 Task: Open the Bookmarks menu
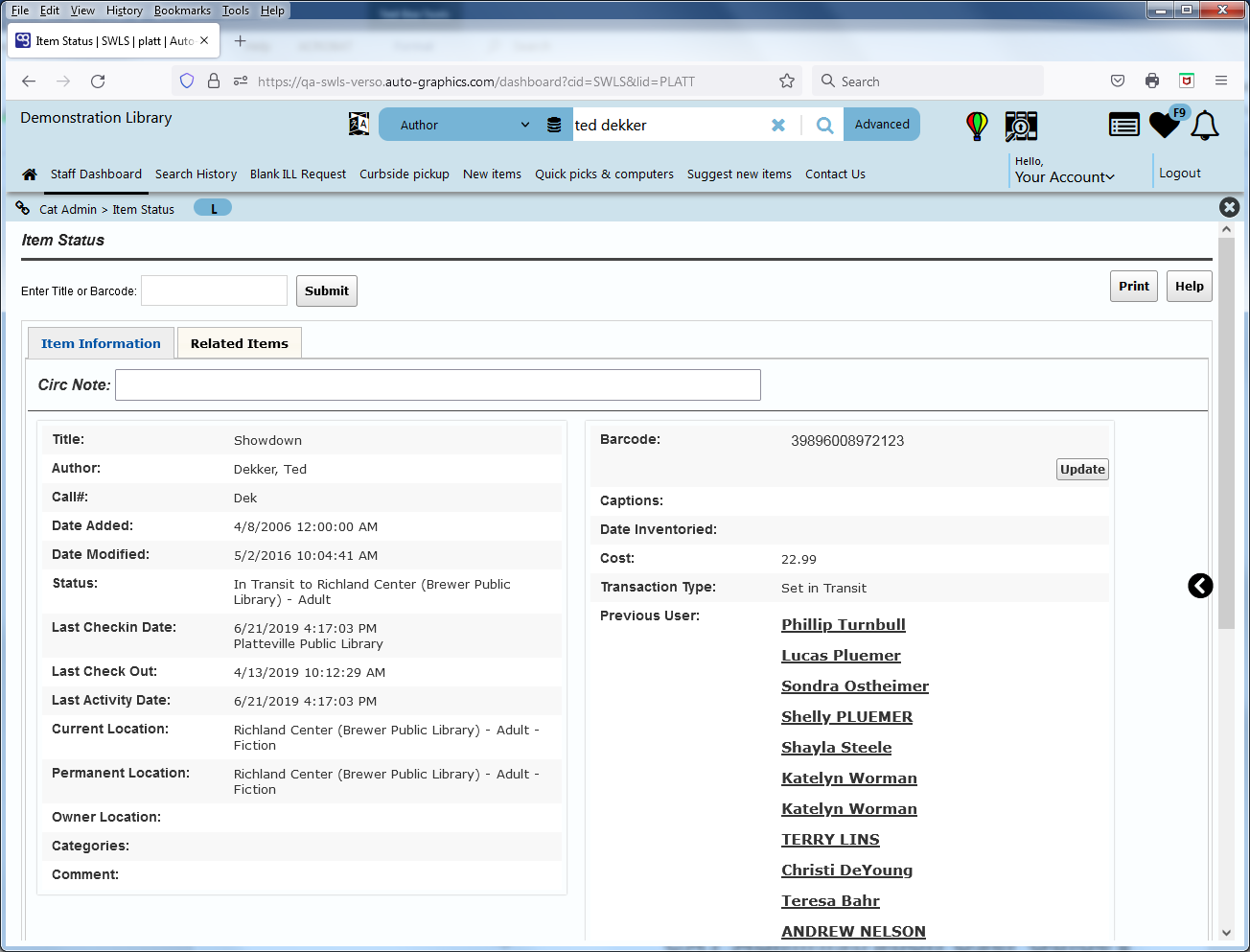coord(182,11)
